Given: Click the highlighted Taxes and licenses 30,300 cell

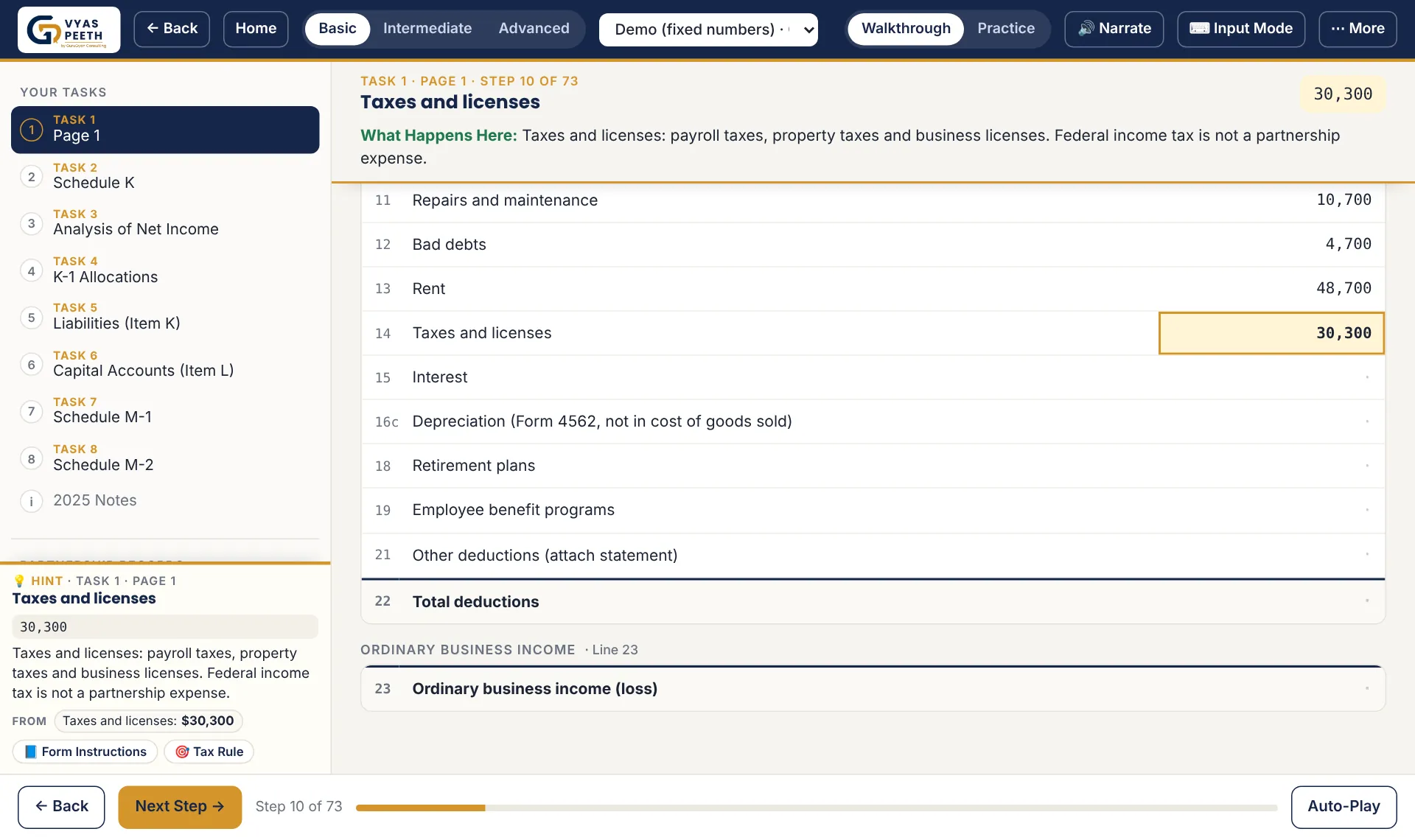Looking at the screenshot, I should click(1271, 333).
